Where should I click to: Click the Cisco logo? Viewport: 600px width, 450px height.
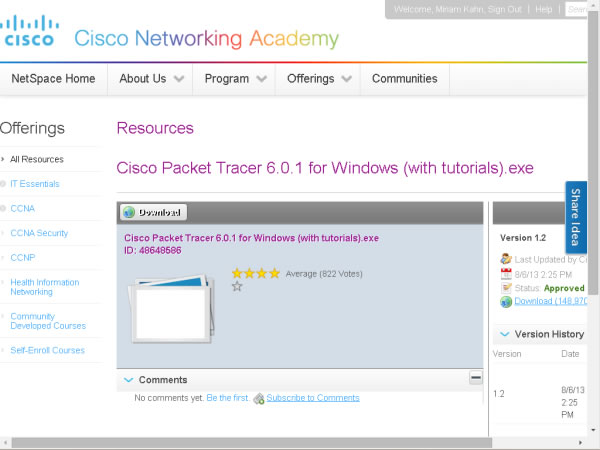(30, 32)
